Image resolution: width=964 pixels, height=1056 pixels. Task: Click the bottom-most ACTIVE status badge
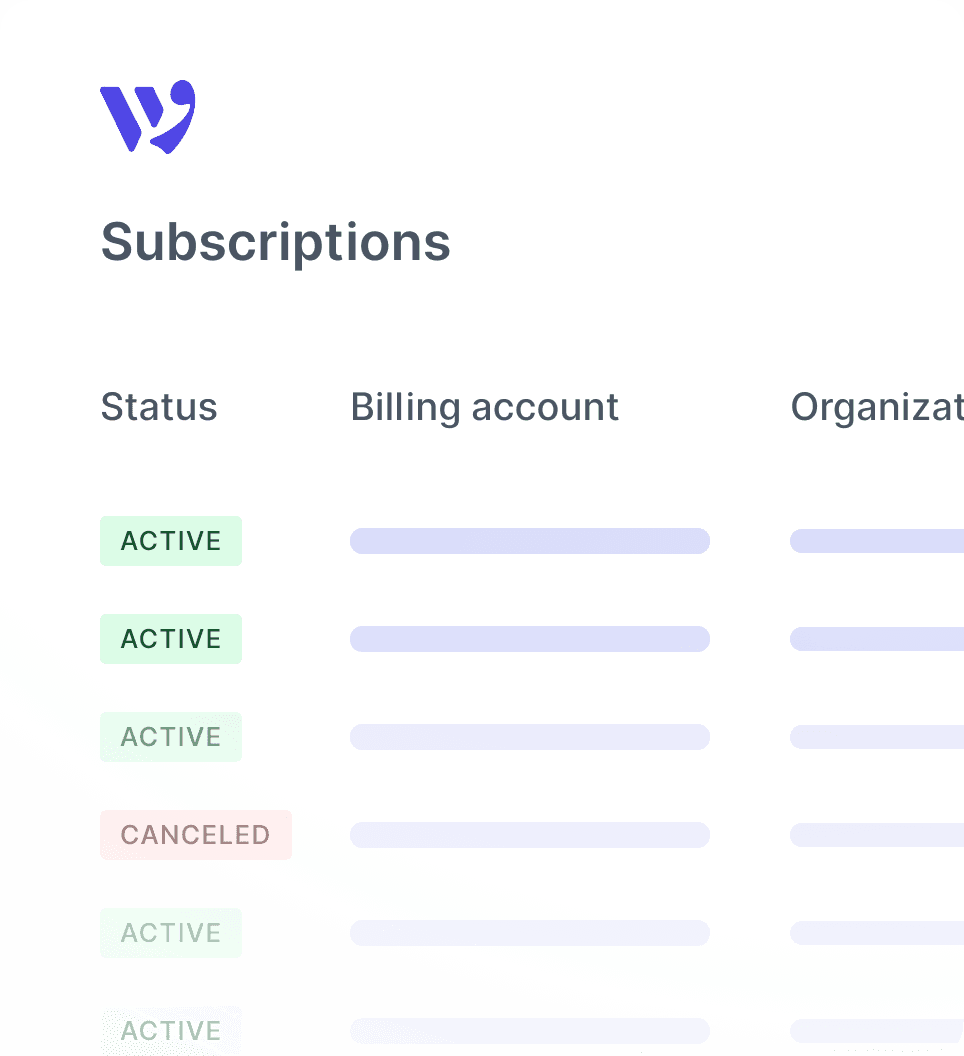[x=171, y=1030]
